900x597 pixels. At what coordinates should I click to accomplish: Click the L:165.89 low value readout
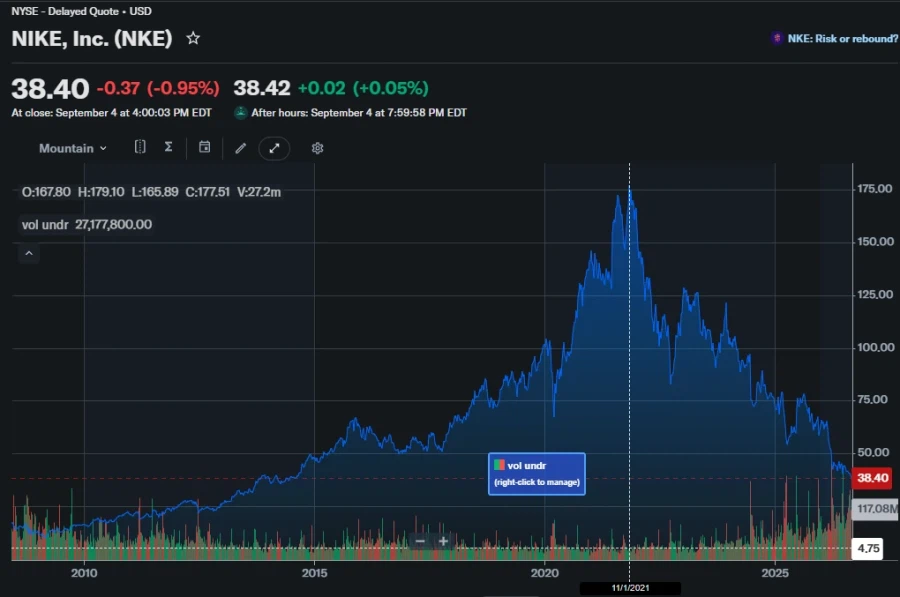click(x=155, y=192)
